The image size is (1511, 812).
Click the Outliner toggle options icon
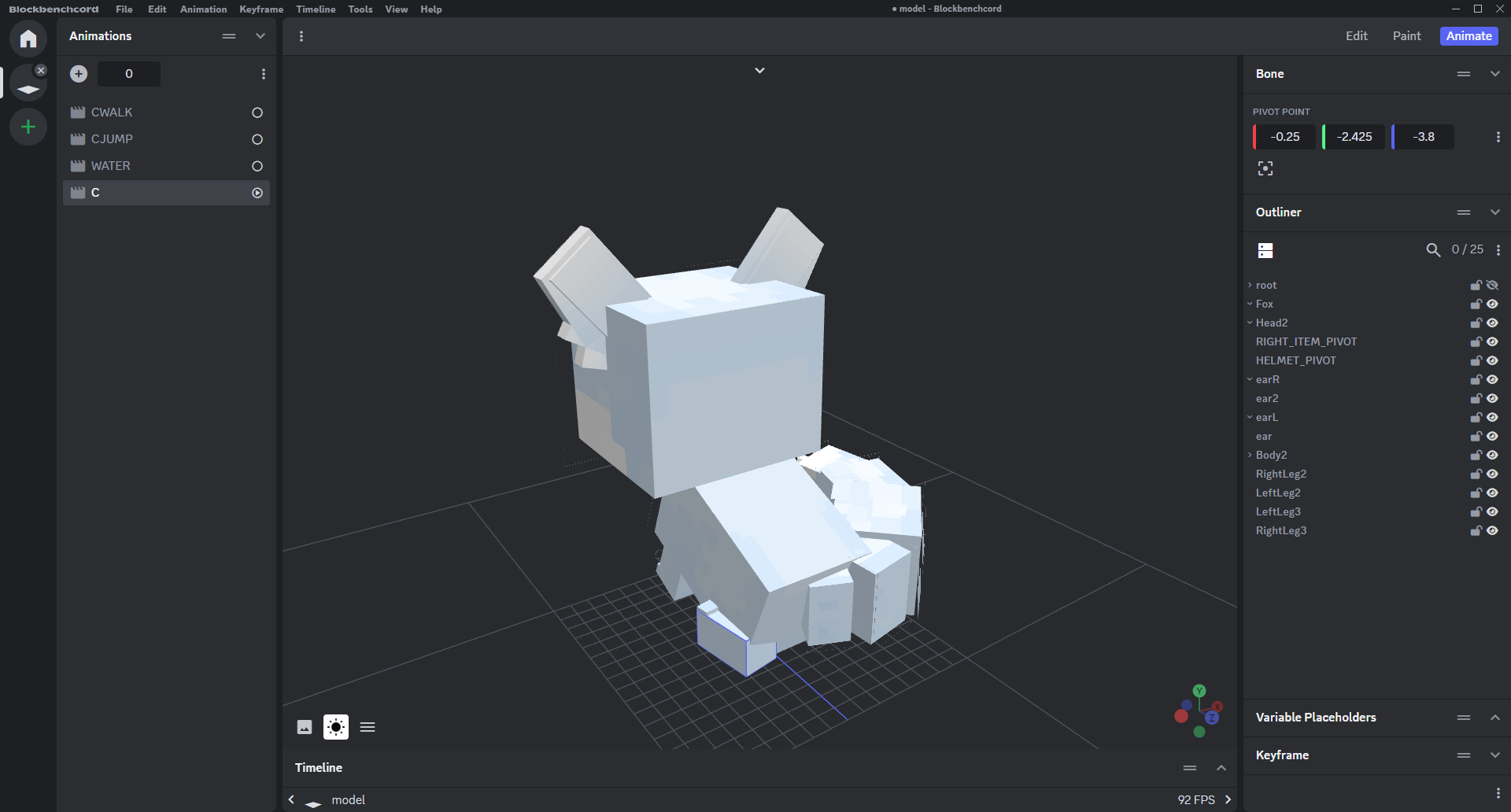pyautogui.click(x=1265, y=250)
